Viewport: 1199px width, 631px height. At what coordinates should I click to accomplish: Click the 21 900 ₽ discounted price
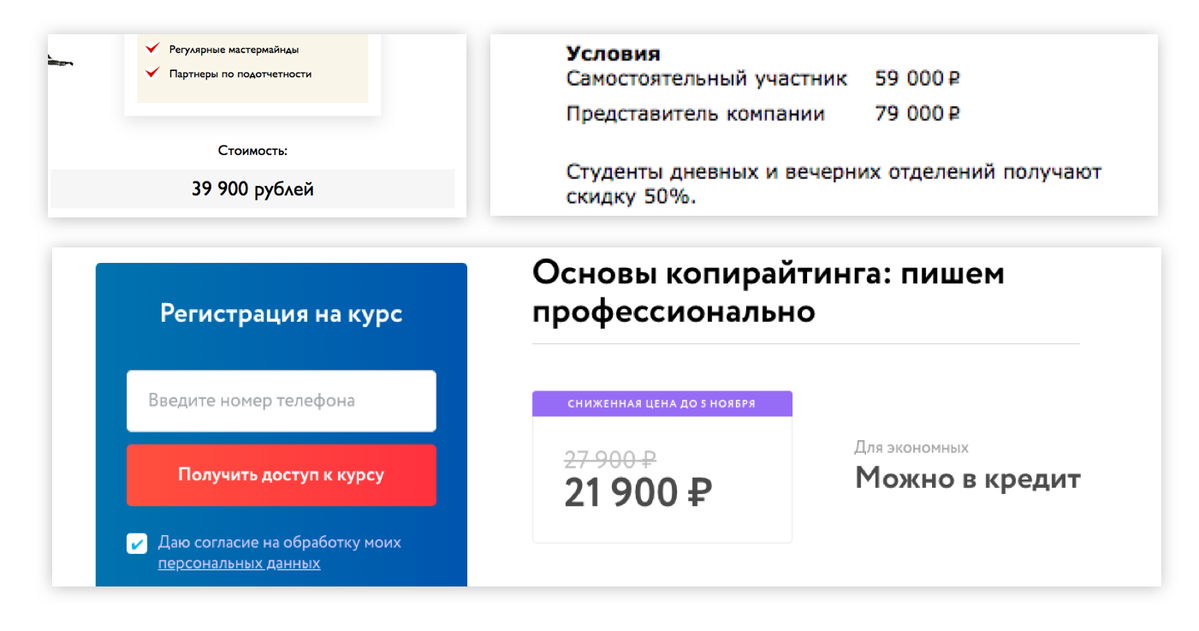pyautogui.click(x=638, y=493)
